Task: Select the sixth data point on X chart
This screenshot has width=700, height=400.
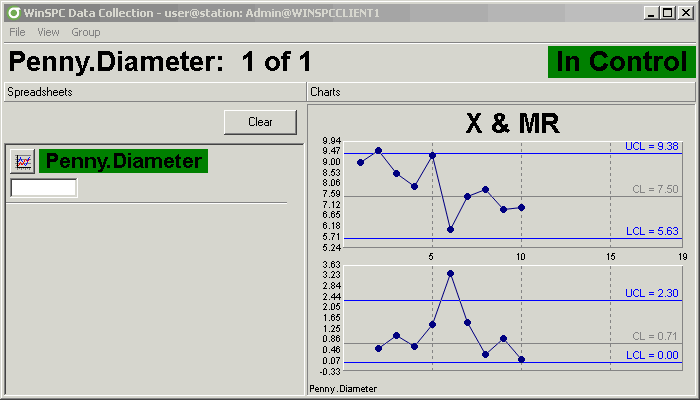Action: (x=450, y=229)
